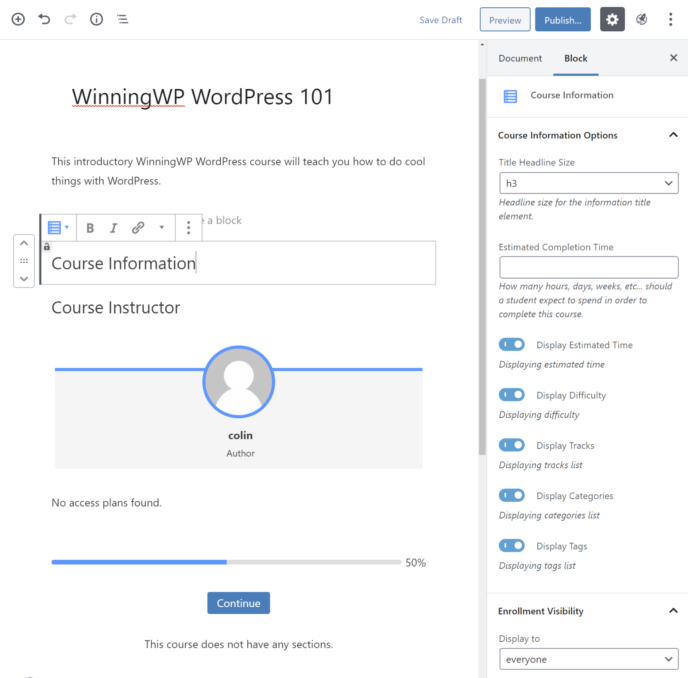Toggle Display Categories switch

(x=512, y=495)
